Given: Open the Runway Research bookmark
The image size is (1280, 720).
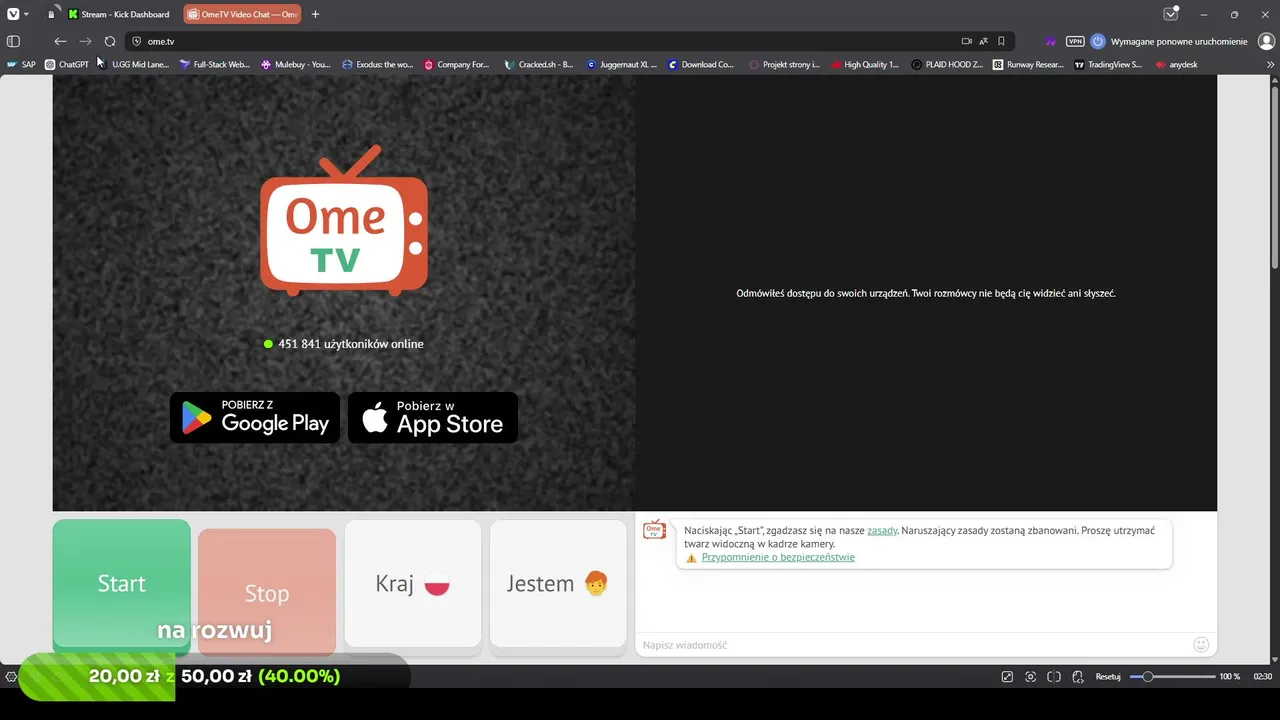Looking at the screenshot, I should [1029, 64].
